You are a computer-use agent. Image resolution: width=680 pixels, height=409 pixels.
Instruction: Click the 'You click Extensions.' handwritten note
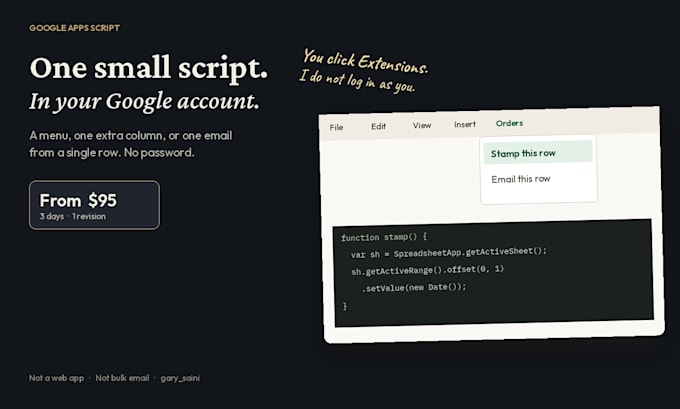(x=365, y=62)
